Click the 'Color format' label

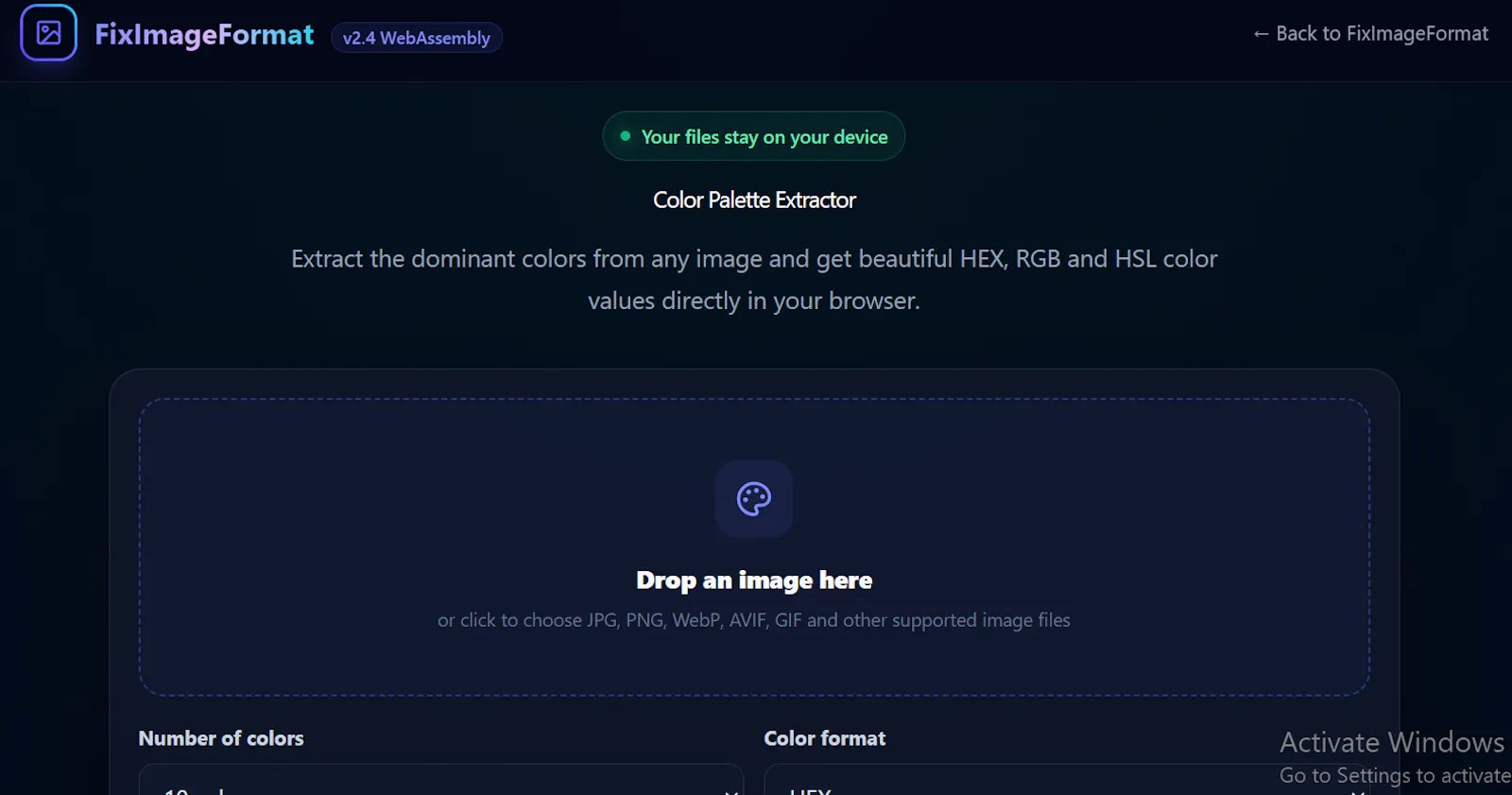coord(825,738)
